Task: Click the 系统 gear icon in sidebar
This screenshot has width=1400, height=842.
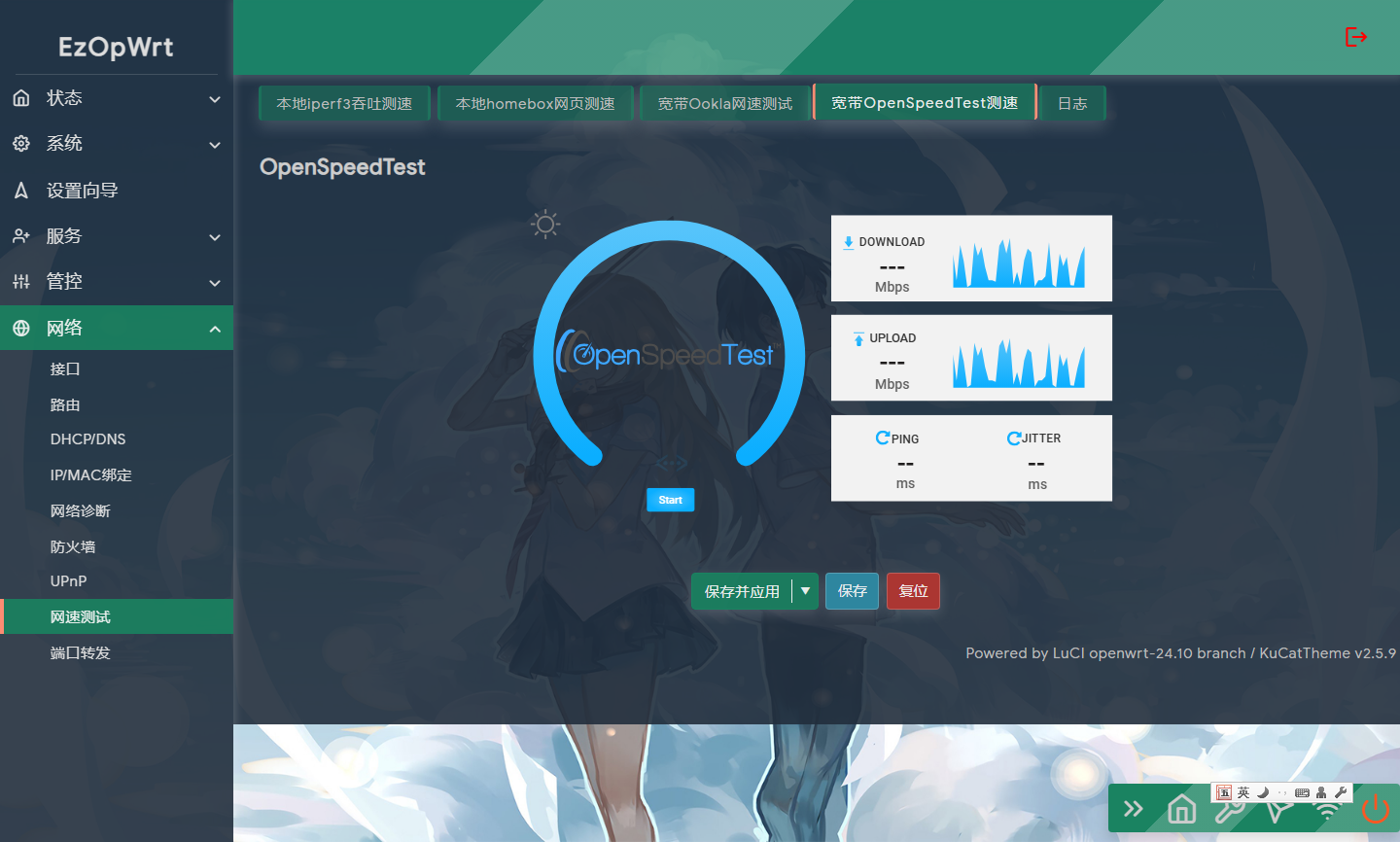Action: [21, 144]
